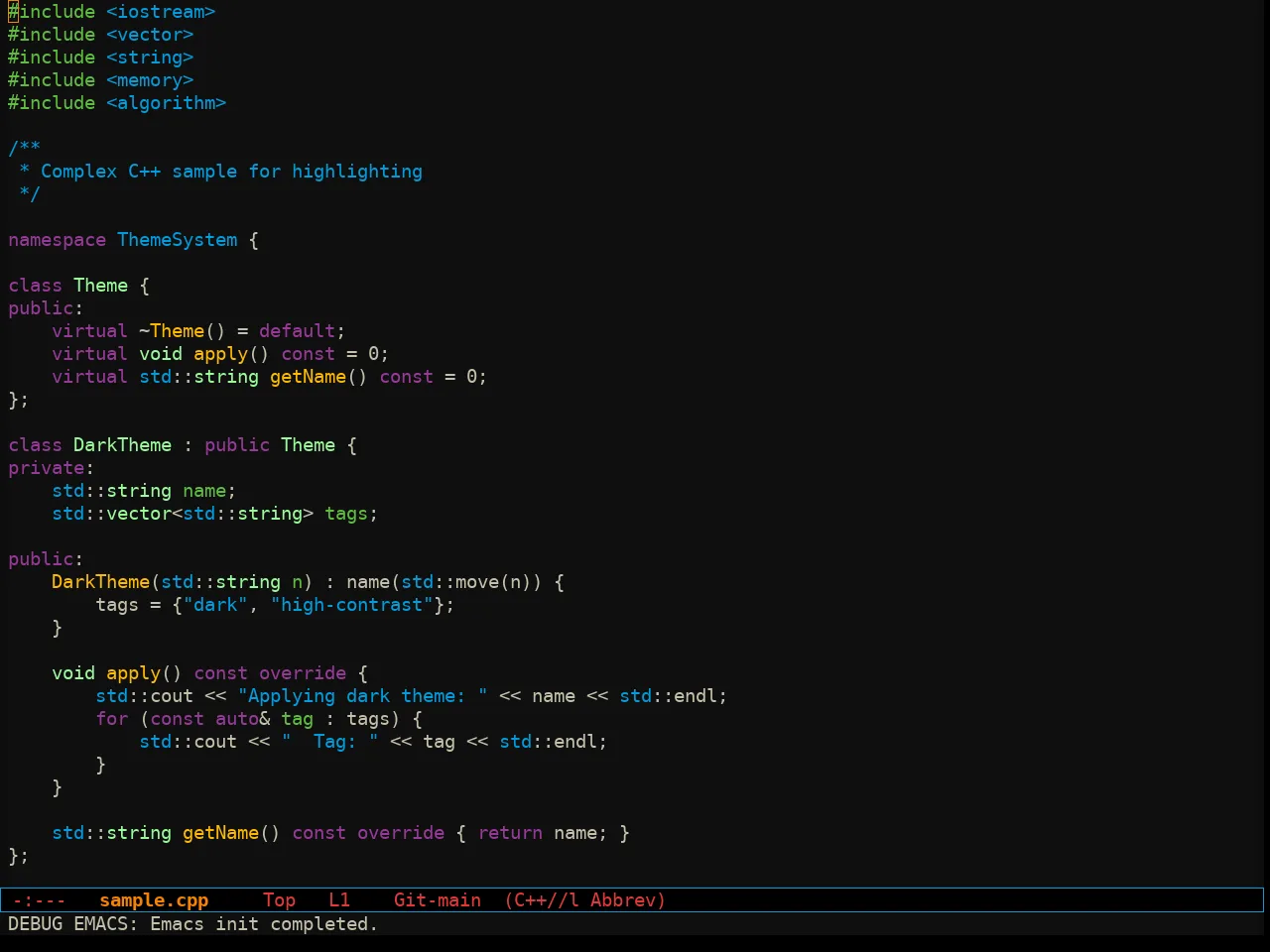Click the '~Theme' destructor name

172,331
